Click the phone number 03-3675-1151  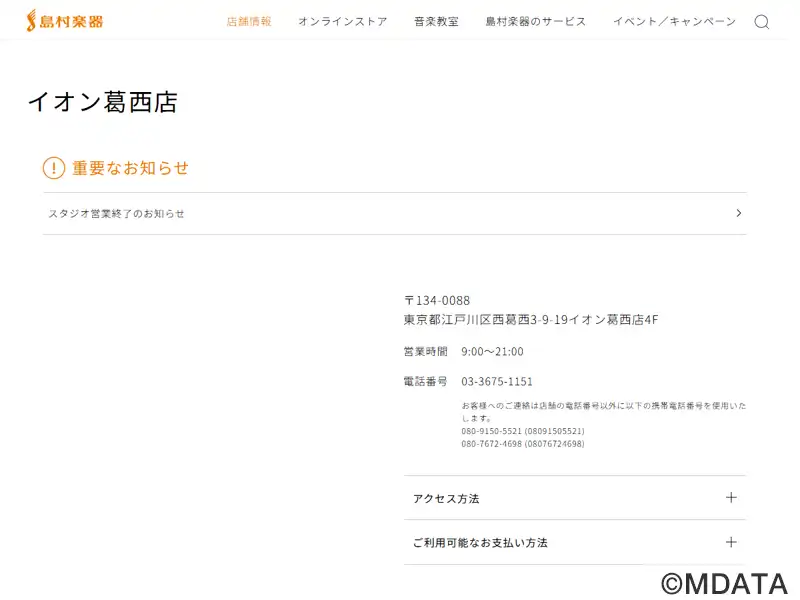497,382
